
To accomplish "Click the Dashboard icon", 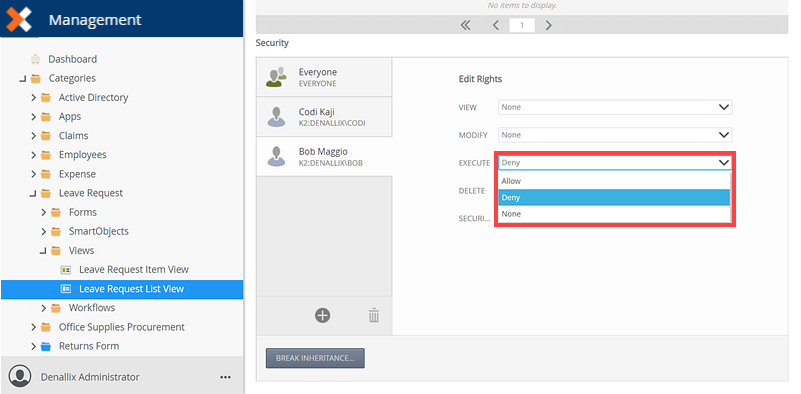I will pyautogui.click(x=35, y=59).
